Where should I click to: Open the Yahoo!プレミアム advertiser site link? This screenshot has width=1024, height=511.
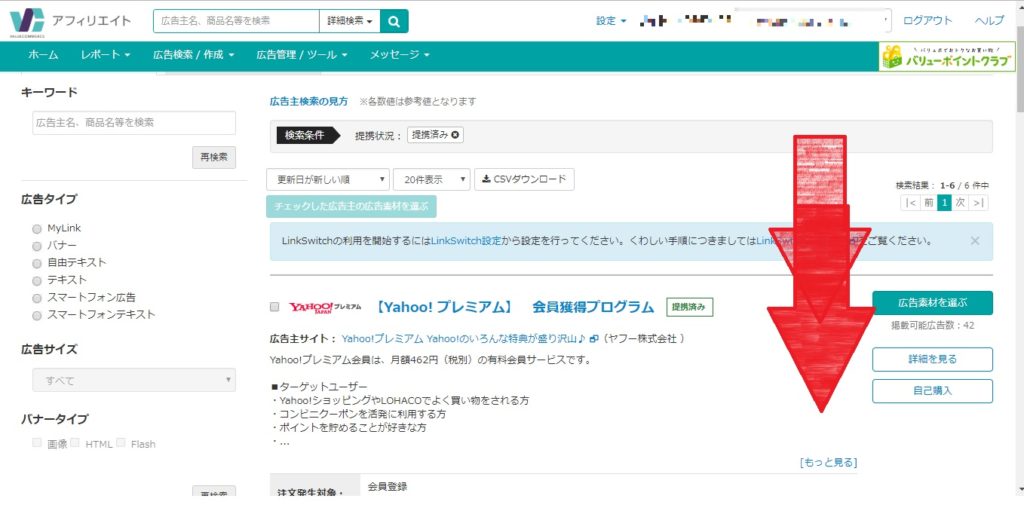tap(463, 338)
